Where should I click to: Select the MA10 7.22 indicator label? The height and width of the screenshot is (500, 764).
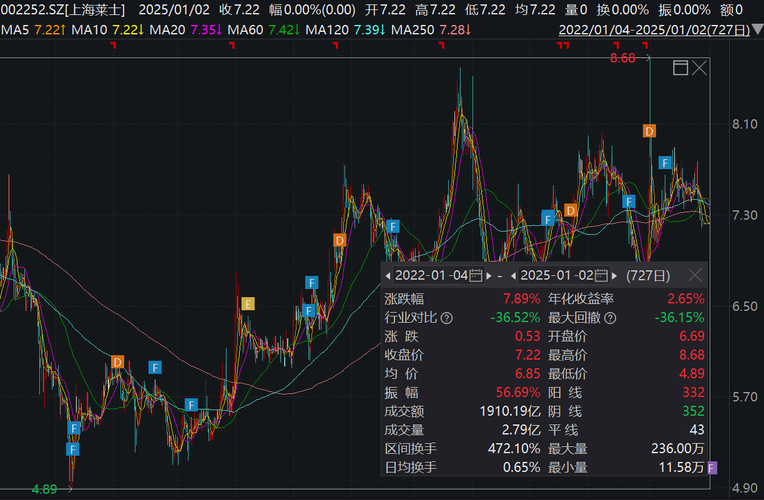(x=108, y=30)
